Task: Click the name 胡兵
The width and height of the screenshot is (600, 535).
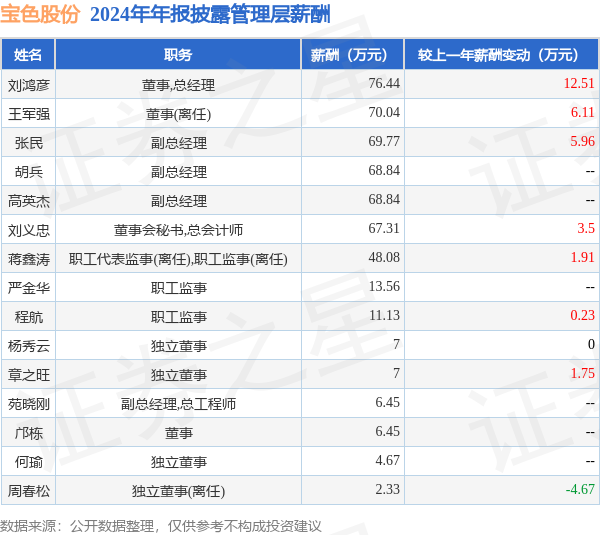Action: (29, 172)
